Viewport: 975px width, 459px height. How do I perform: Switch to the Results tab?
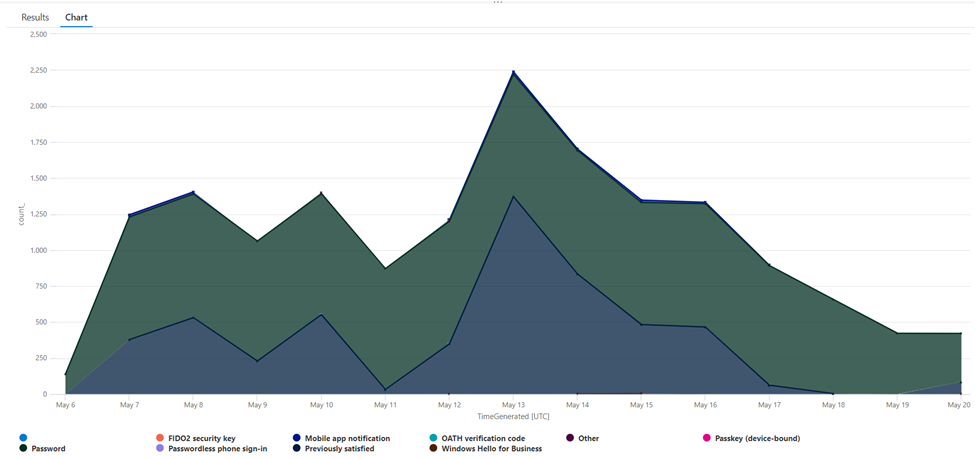point(35,17)
